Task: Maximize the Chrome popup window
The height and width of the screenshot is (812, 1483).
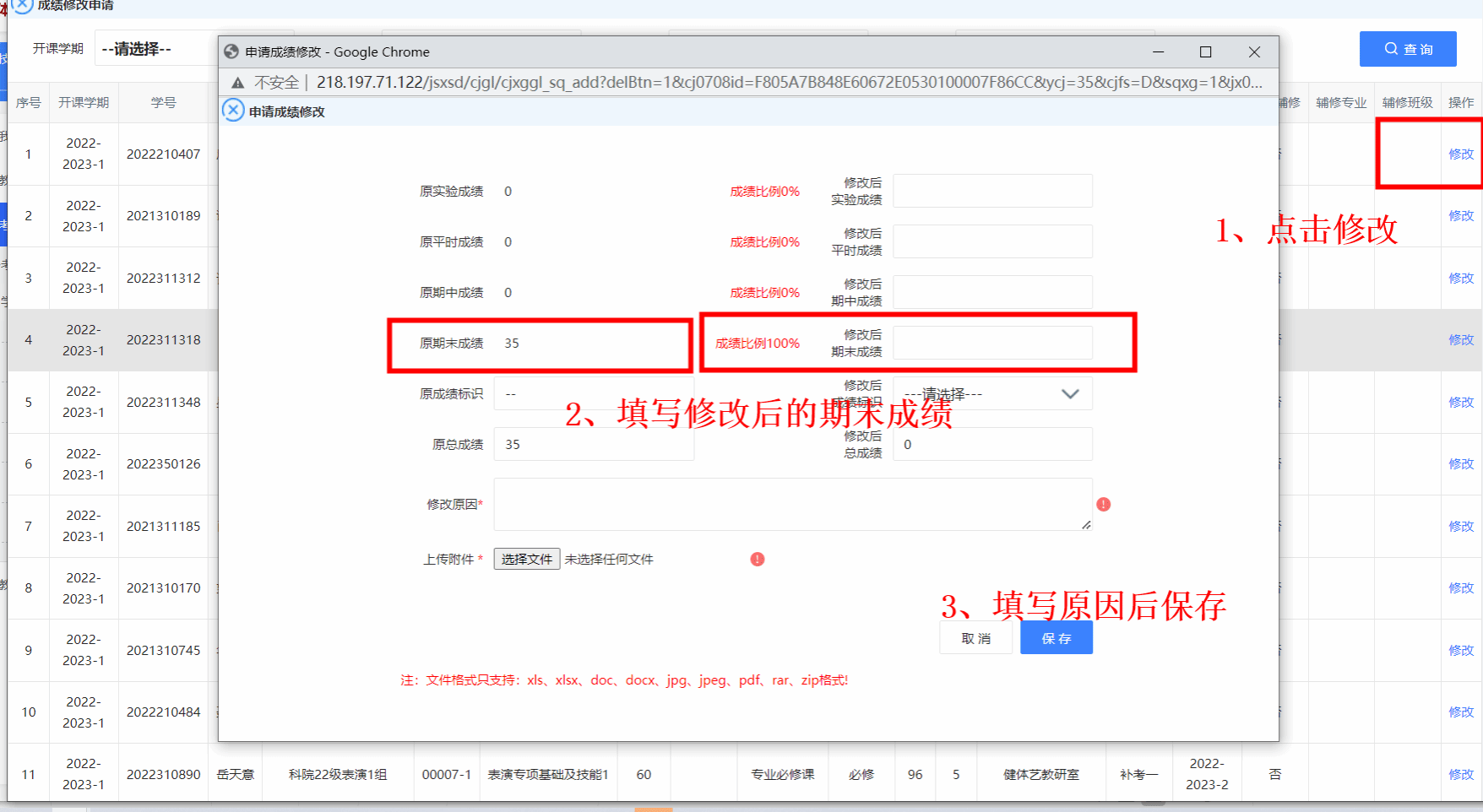Action: [x=1205, y=51]
